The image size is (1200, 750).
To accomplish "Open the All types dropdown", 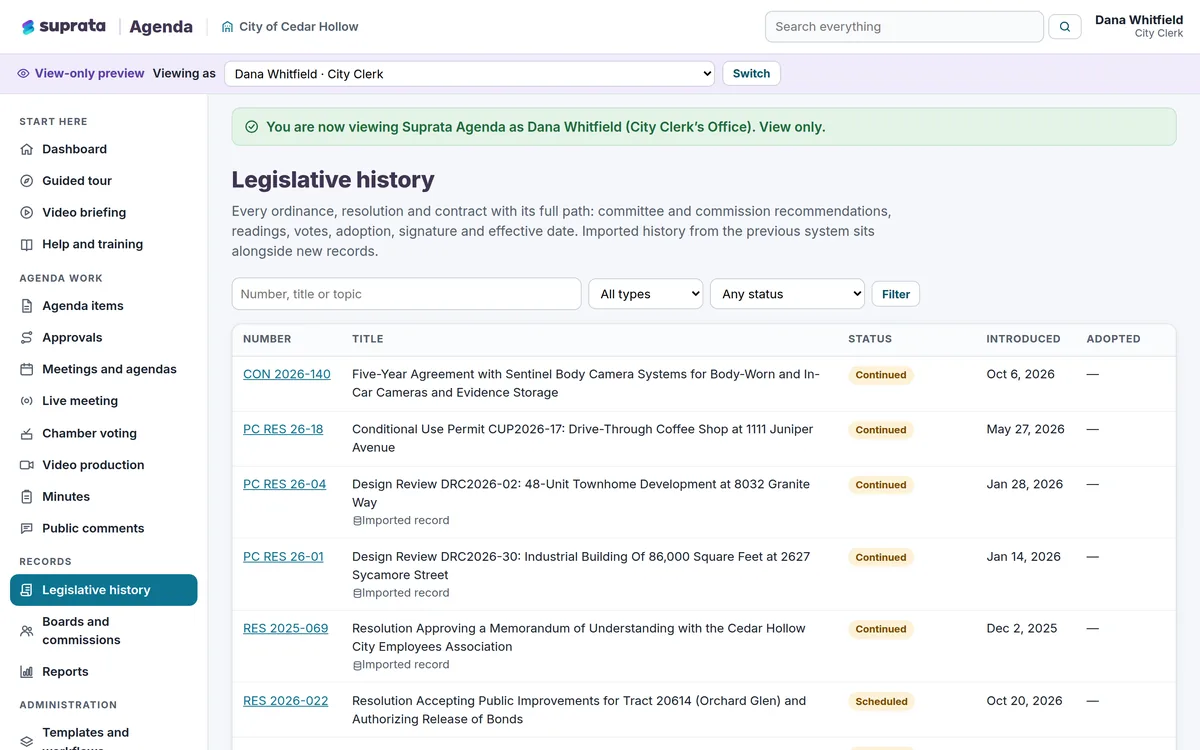I will [x=645, y=294].
